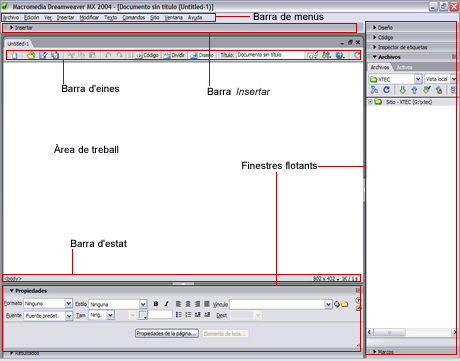Click the Save document icon in toolbar
The height and width of the screenshot is (361, 460).
point(43,55)
